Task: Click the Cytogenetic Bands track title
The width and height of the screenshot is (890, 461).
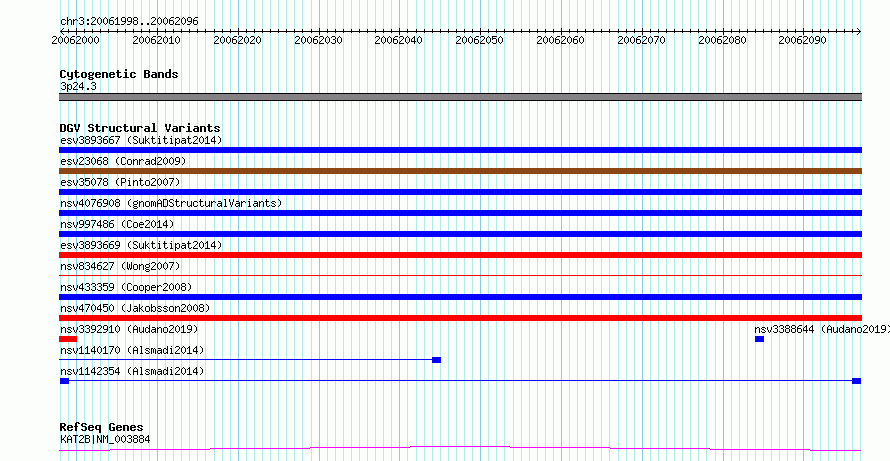Action: pyautogui.click(x=119, y=74)
